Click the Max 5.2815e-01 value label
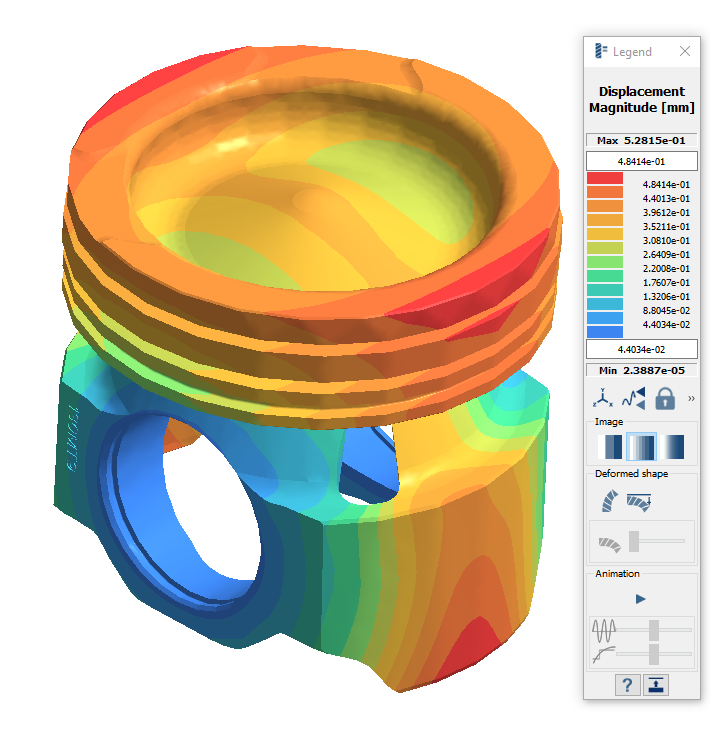710x736 pixels. coord(641,140)
